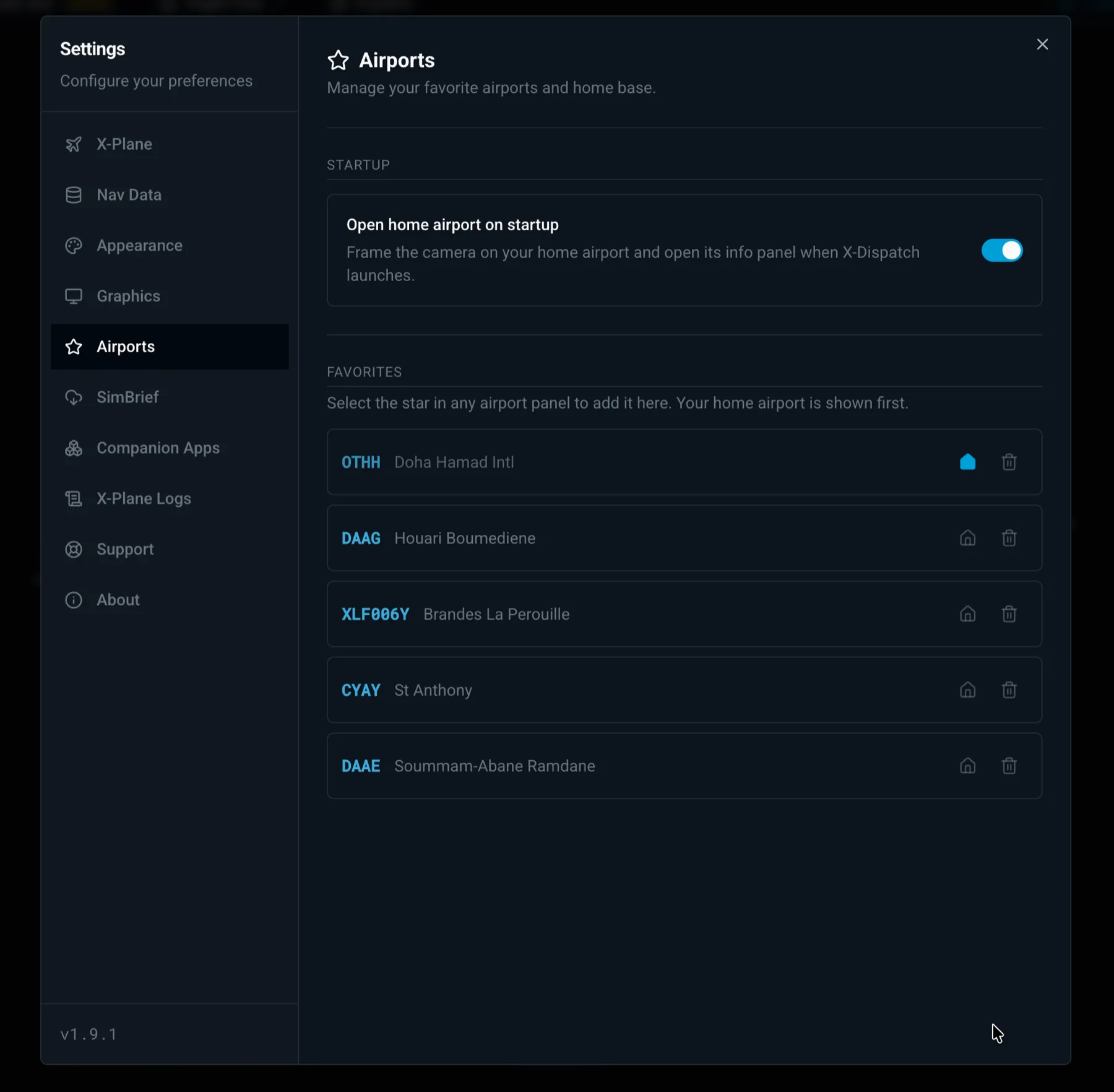Screen dimensions: 1114x1092
Task: Click the database icon beside Nav Data
Action: click(x=74, y=195)
